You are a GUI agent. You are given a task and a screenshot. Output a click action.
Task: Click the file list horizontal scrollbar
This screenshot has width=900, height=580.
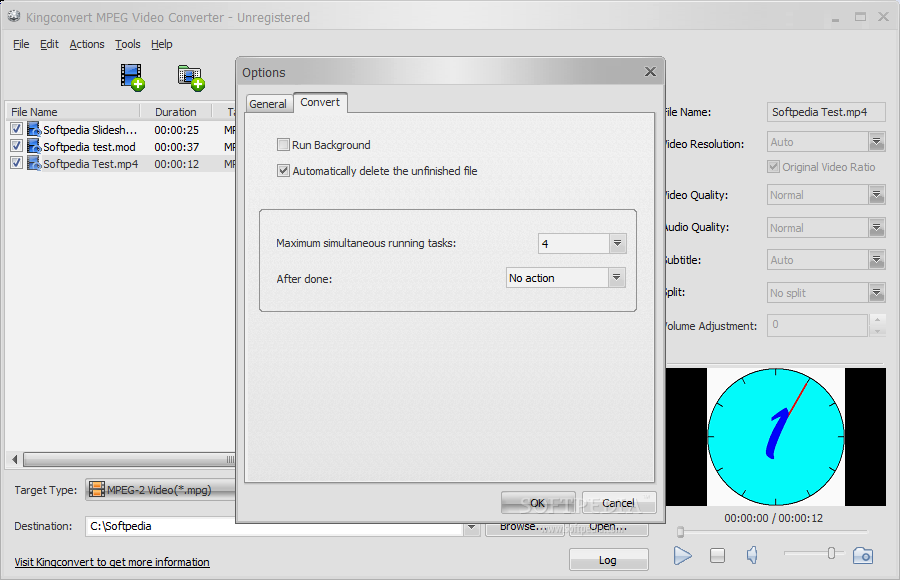click(129, 459)
